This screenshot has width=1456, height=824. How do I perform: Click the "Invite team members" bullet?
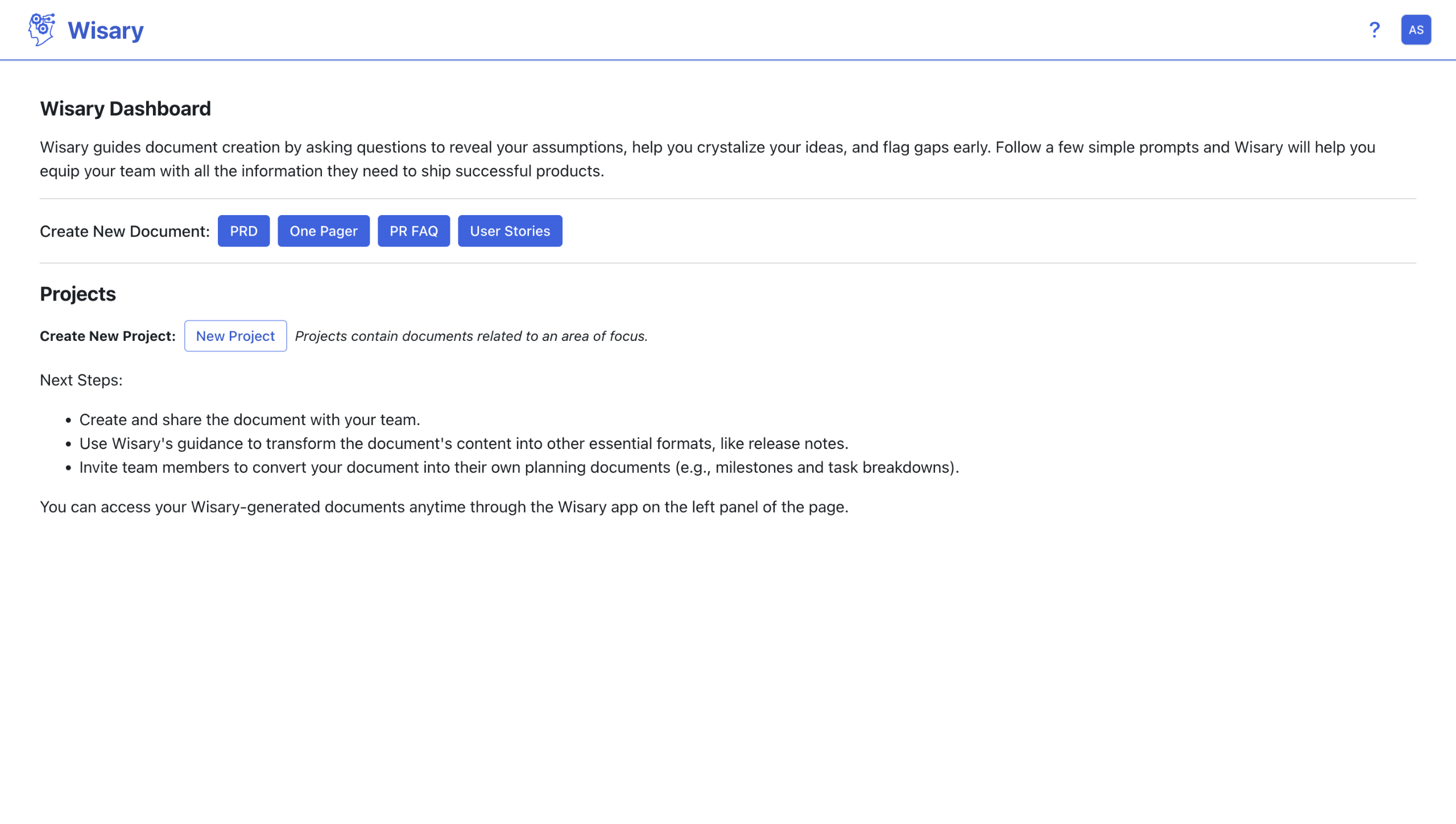519,468
